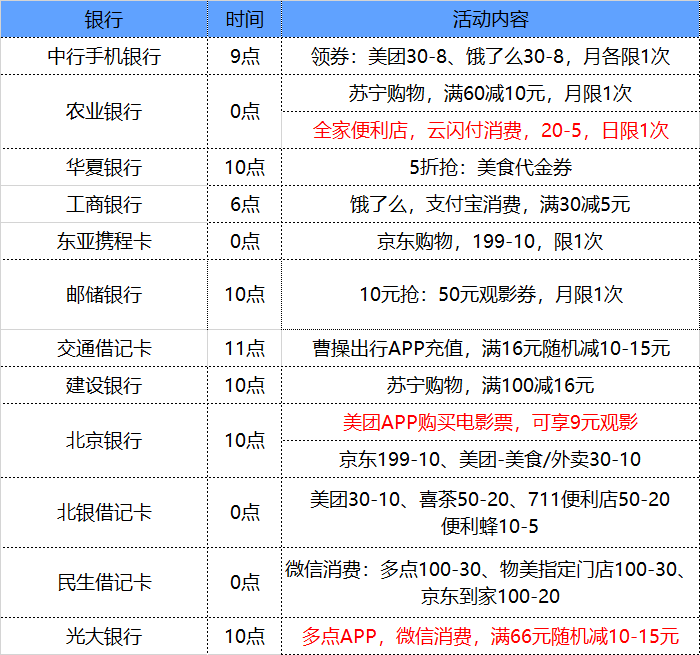Select the 农业银行 cell

104,112
